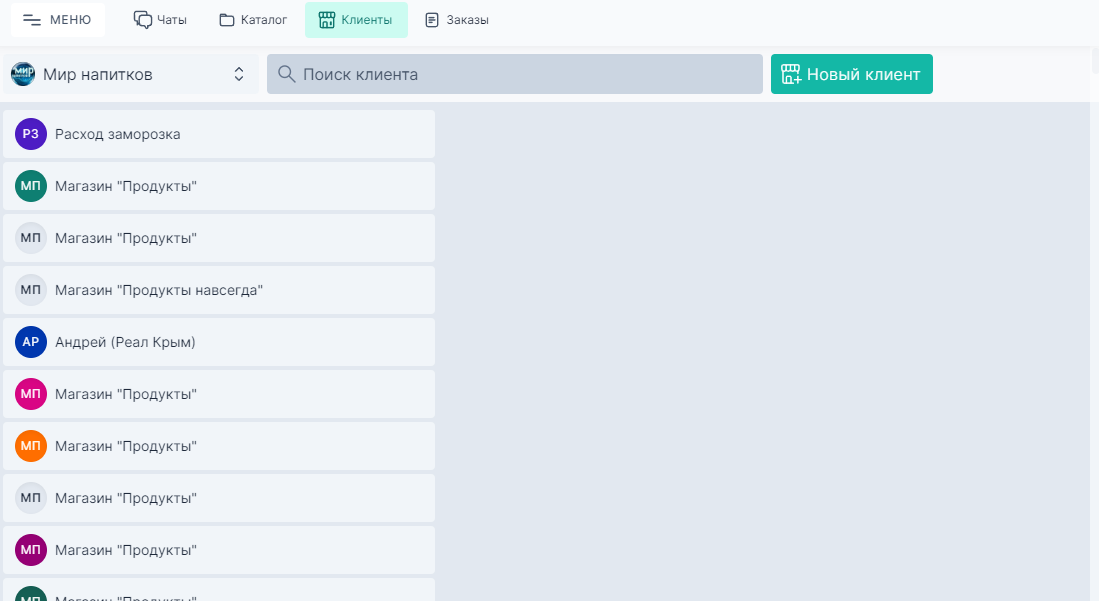Viewport: 1099px width, 601px height.
Task: Click the up-down chevron beside Мир напитков
Action: tap(239, 74)
